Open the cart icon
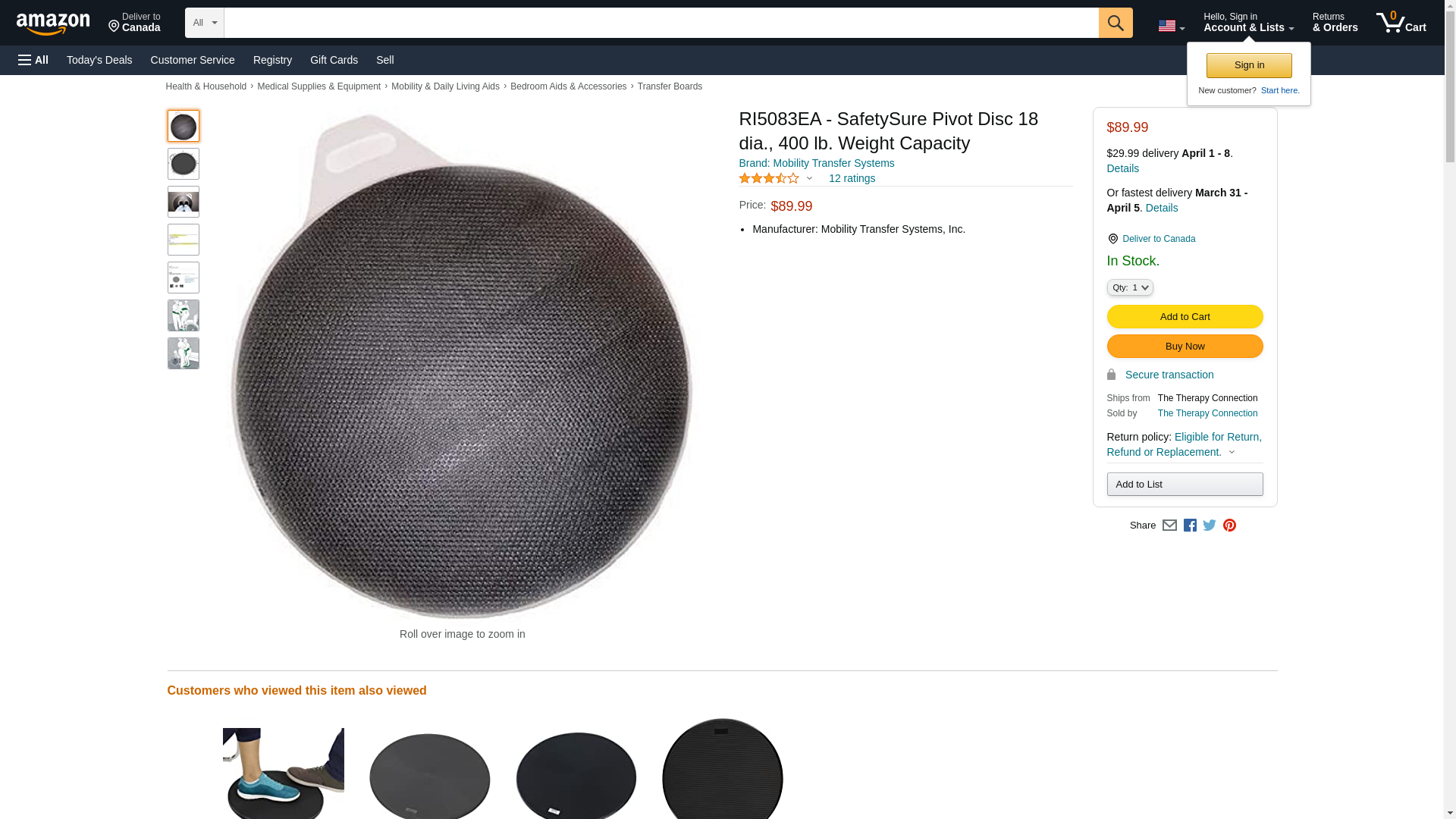 [x=1401, y=23]
